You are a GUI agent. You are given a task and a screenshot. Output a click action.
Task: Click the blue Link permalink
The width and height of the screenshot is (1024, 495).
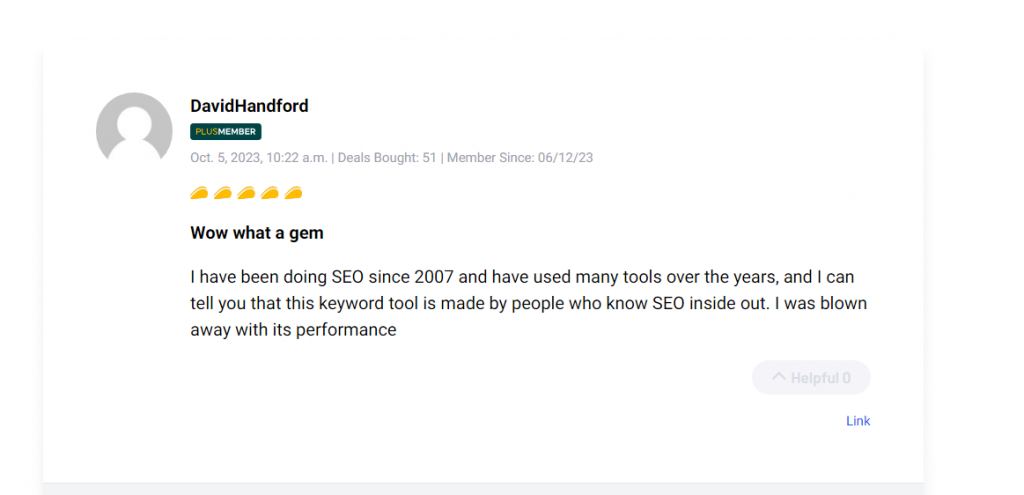point(858,421)
